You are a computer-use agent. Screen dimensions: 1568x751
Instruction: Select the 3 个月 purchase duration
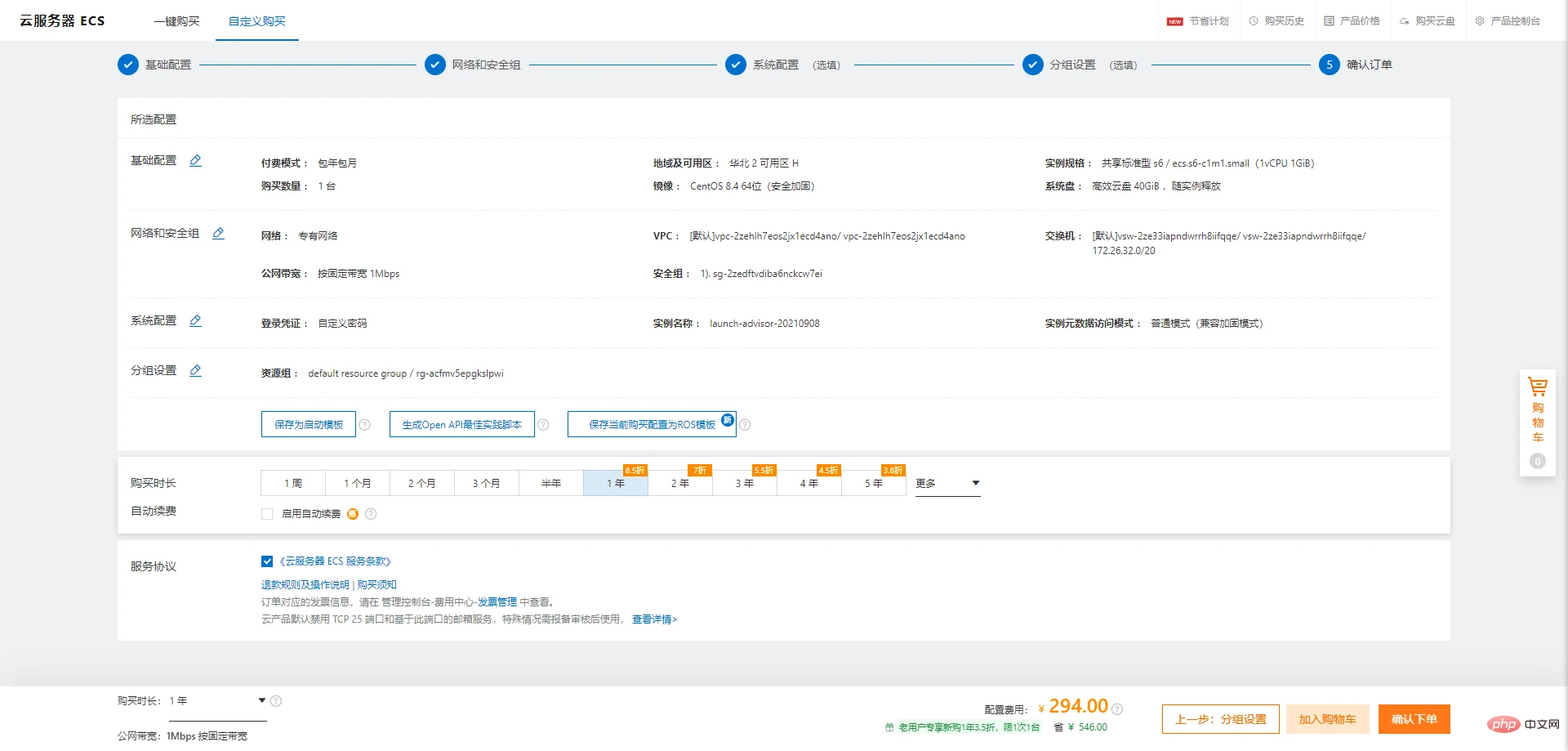[487, 483]
